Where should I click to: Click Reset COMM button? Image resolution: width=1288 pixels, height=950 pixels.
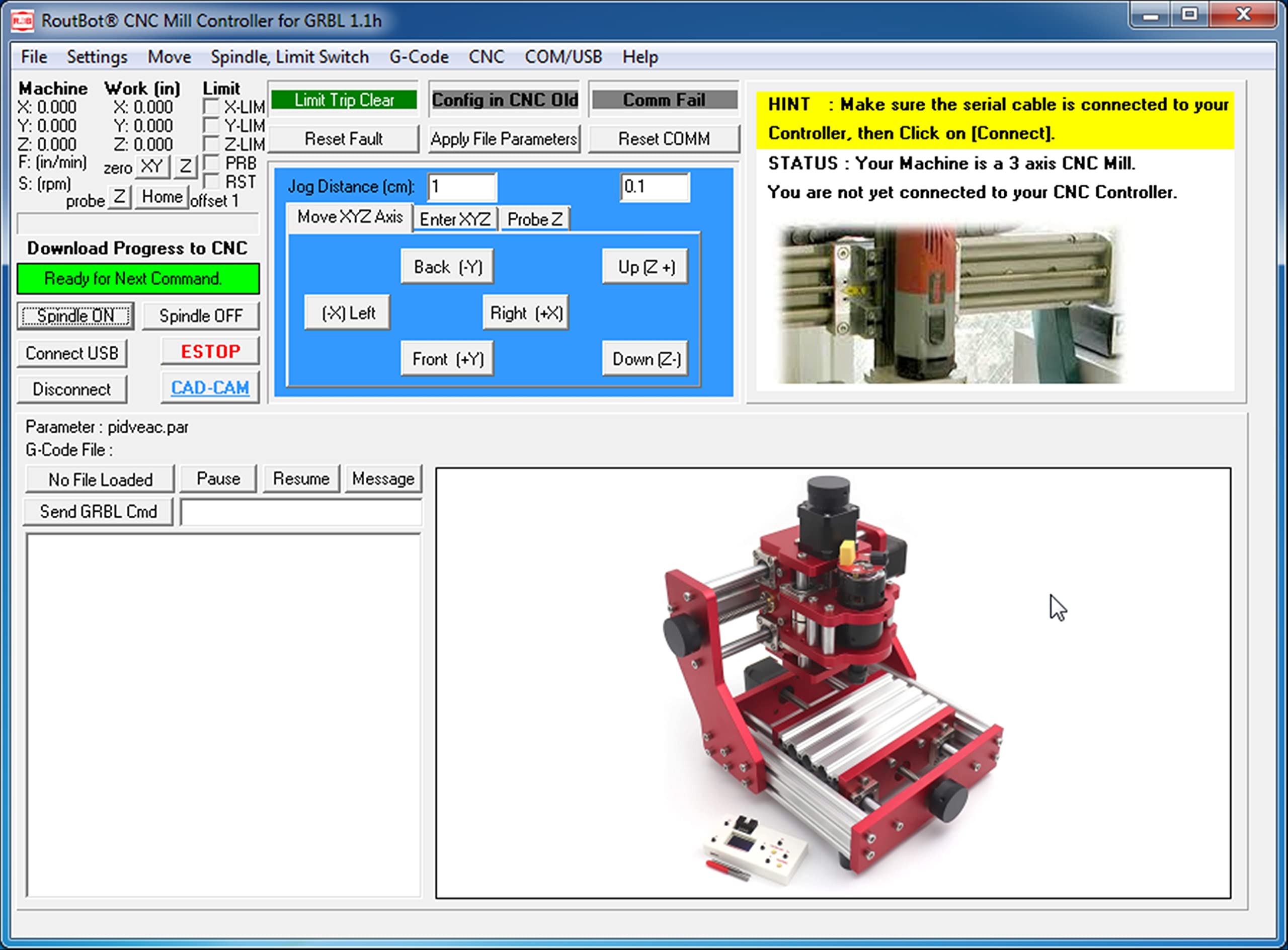click(x=664, y=138)
